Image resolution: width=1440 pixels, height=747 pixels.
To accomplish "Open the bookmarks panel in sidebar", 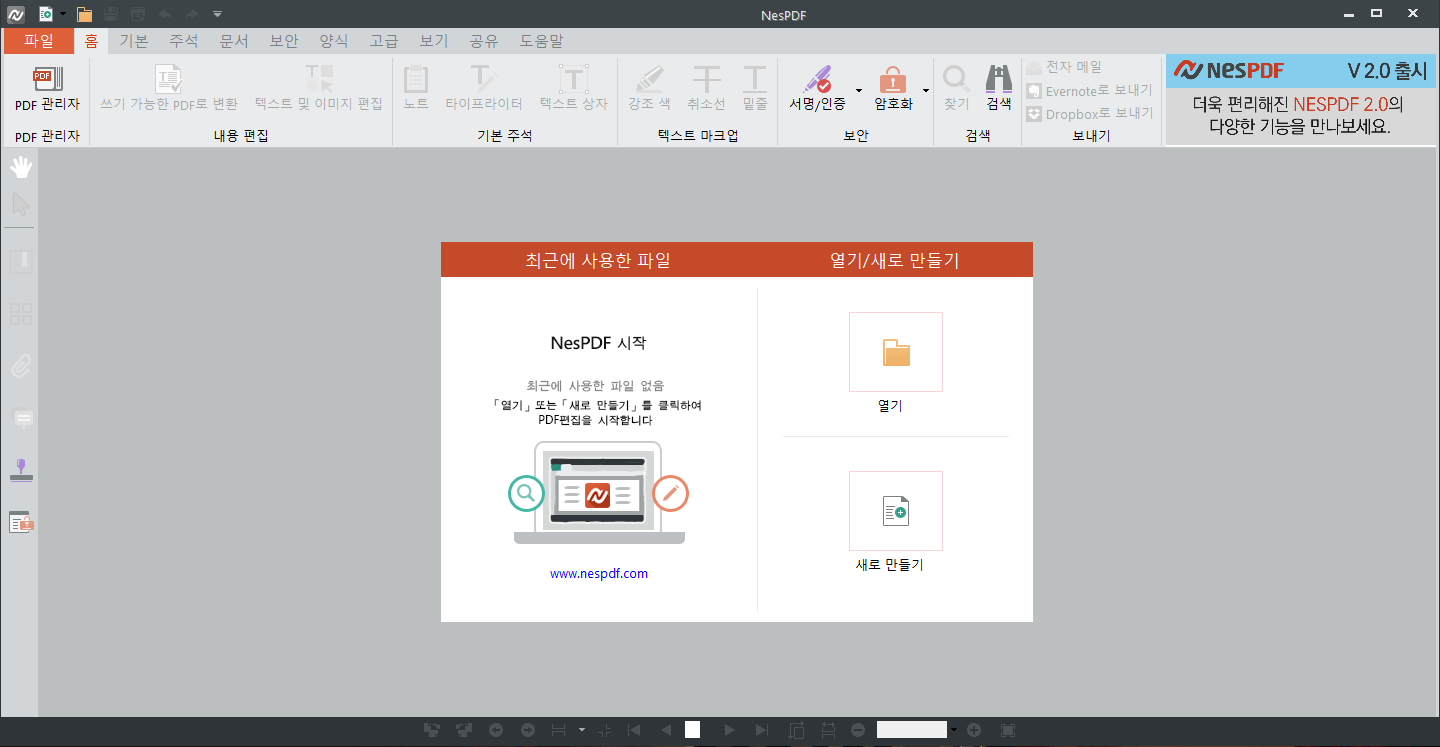I will [21, 262].
